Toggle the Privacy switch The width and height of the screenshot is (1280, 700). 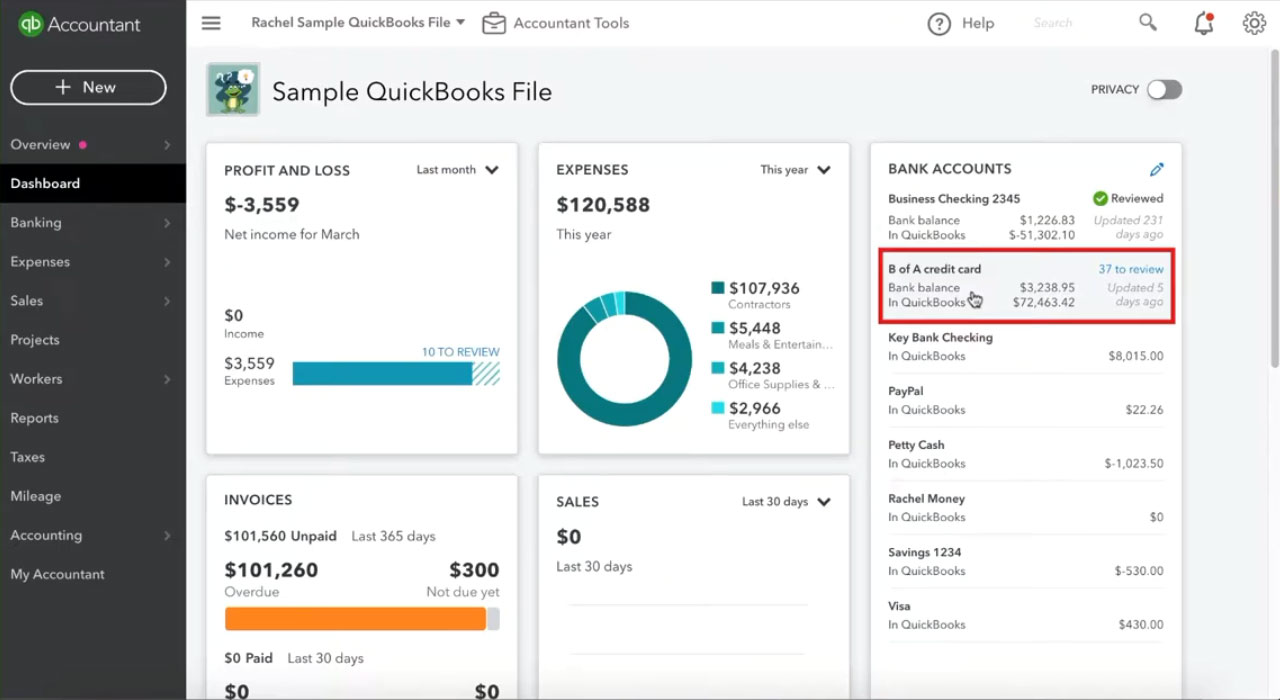coord(1164,90)
